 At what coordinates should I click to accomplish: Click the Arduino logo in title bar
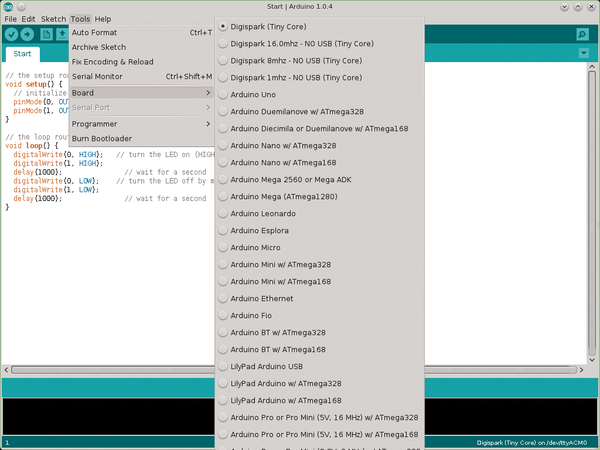click(8, 7)
